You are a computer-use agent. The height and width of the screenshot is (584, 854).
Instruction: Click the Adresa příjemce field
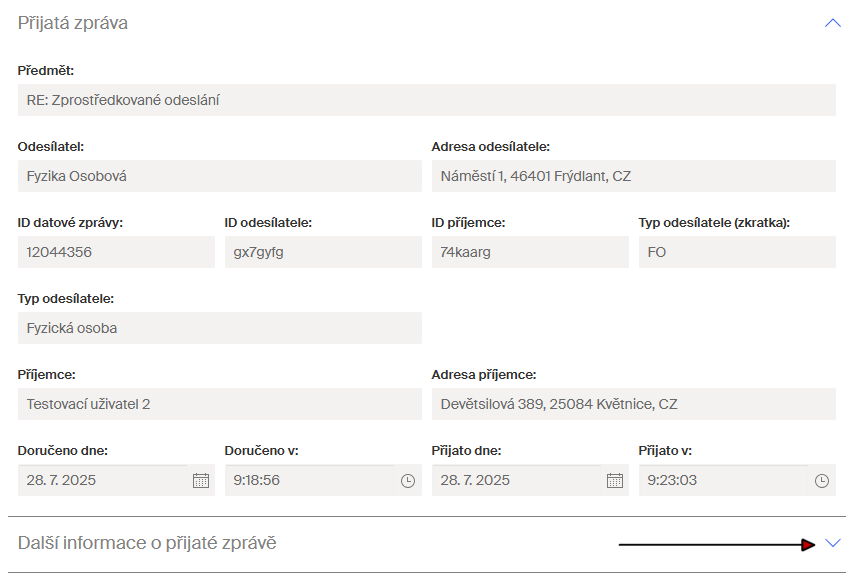click(633, 404)
